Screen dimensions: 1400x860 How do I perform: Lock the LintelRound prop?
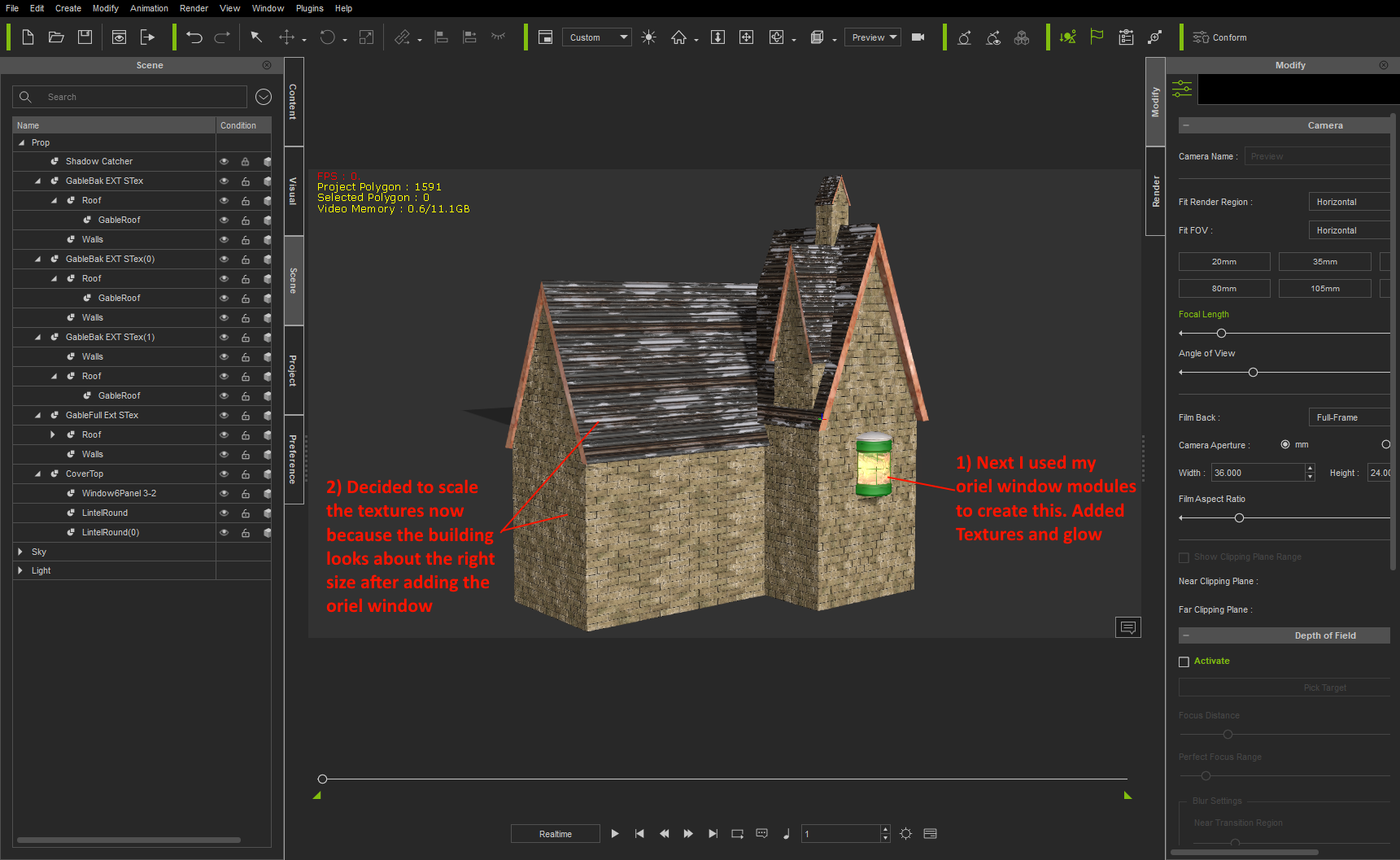pyautogui.click(x=245, y=513)
